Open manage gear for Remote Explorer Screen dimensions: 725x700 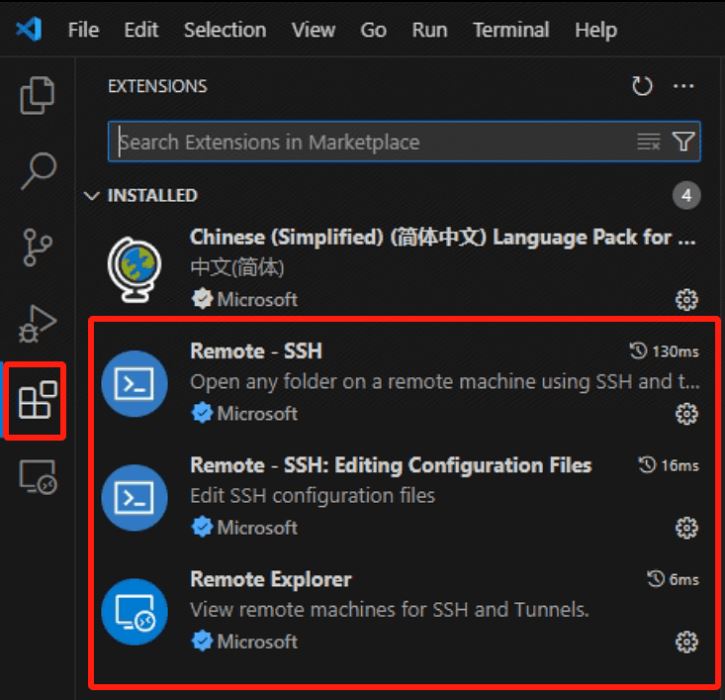tap(686, 642)
